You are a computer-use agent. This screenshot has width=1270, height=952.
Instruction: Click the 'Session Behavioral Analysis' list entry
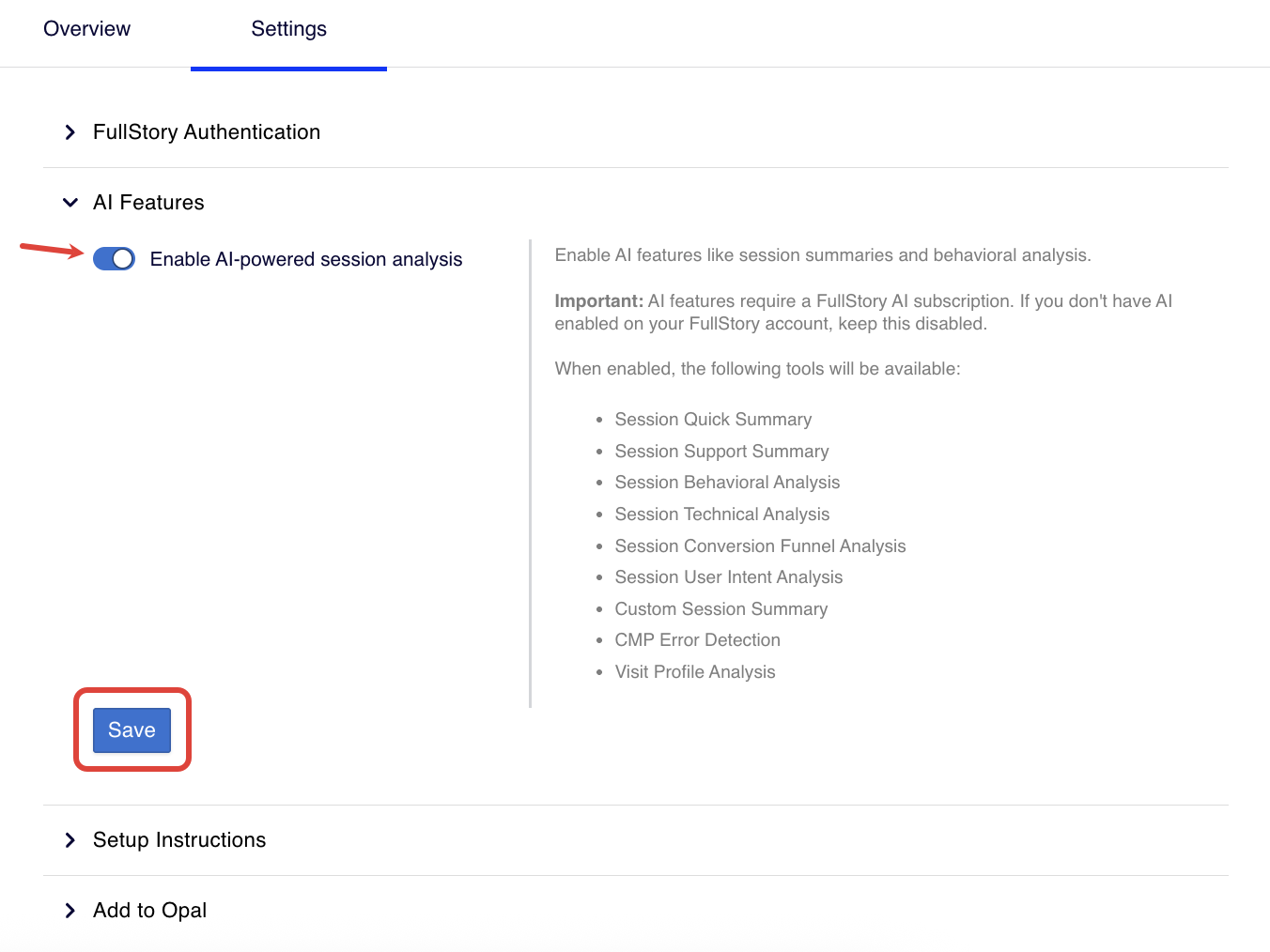tap(726, 483)
